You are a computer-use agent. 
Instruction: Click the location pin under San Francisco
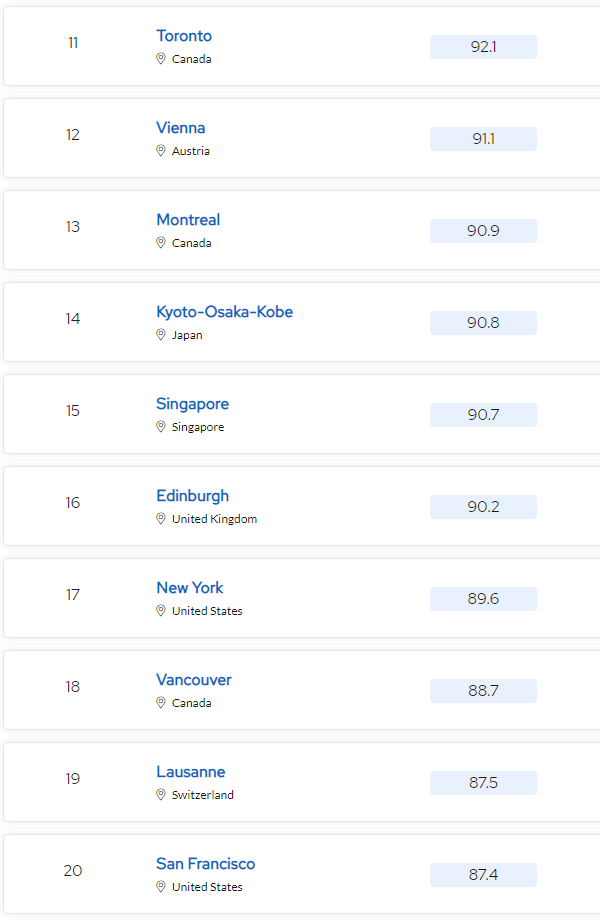tap(161, 886)
